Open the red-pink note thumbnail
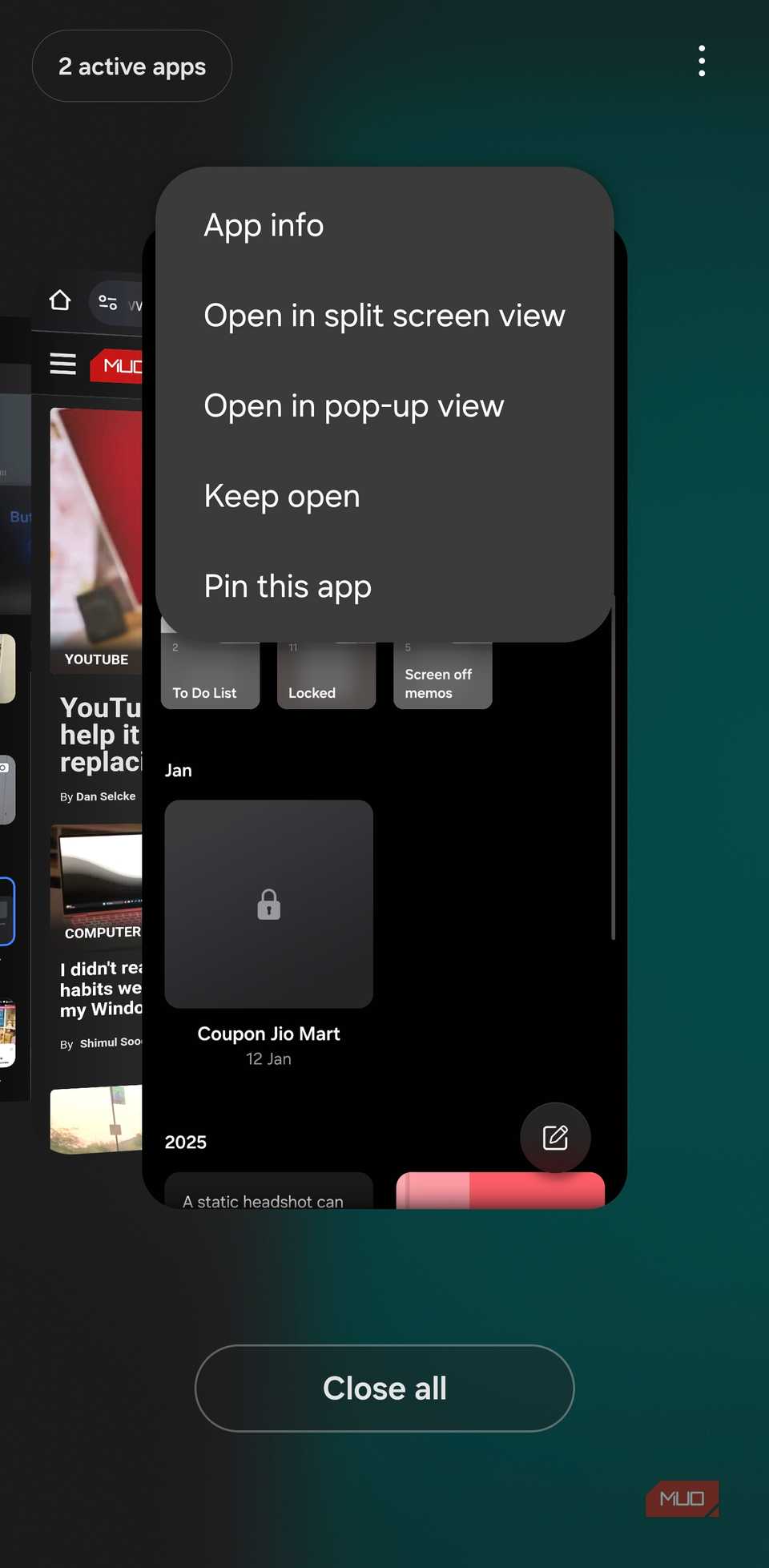The height and width of the screenshot is (1568, 769). 500,1191
